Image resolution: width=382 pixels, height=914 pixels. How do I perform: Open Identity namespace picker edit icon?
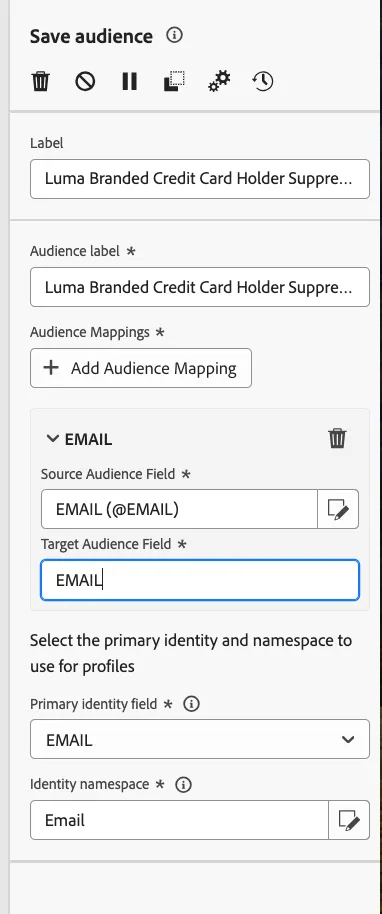point(349,820)
